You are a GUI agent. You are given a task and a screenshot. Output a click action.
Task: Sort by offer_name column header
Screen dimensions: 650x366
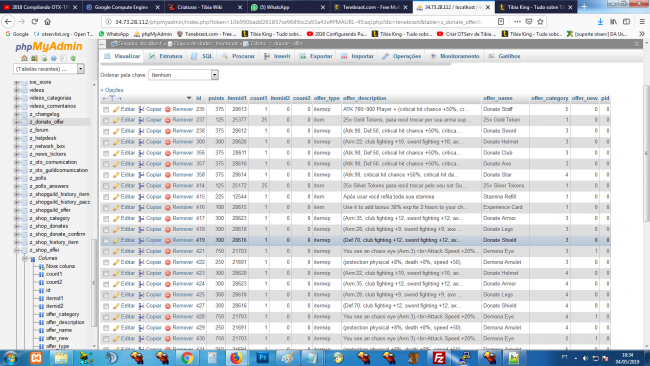[x=498, y=98]
